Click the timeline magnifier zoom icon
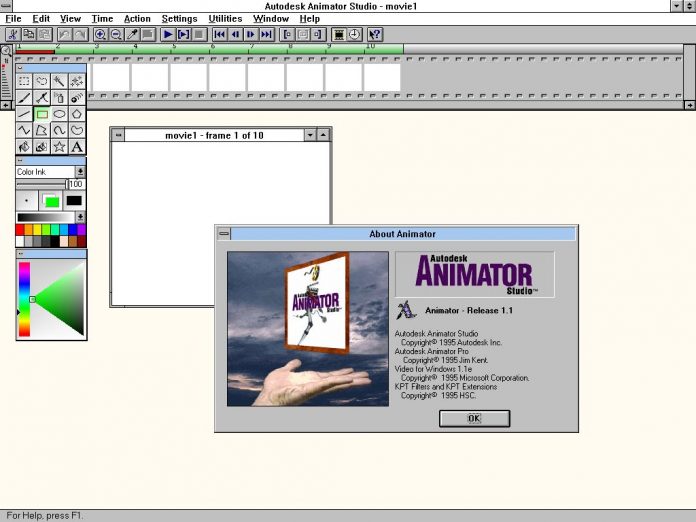Screen dimensions: 696x522 (x=6, y=50)
